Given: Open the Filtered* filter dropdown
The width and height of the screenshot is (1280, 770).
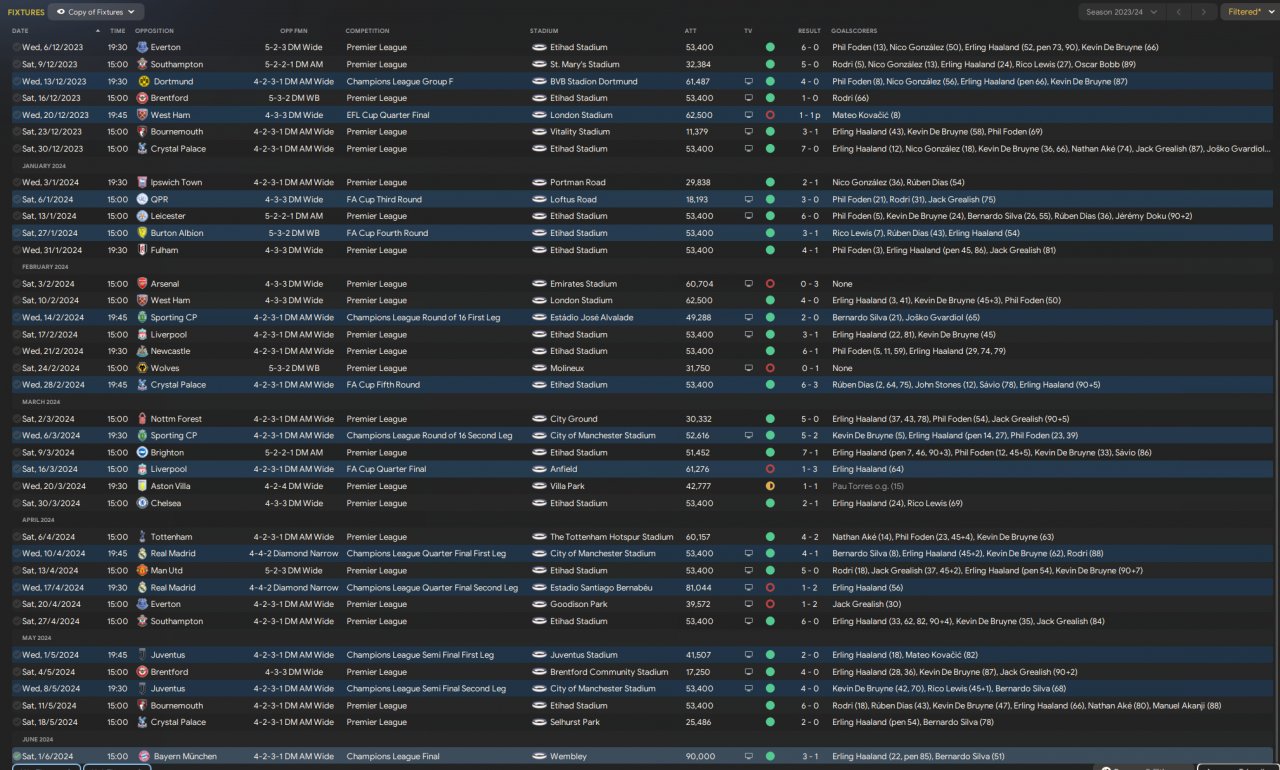Looking at the screenshot, I should point(1249,12).
